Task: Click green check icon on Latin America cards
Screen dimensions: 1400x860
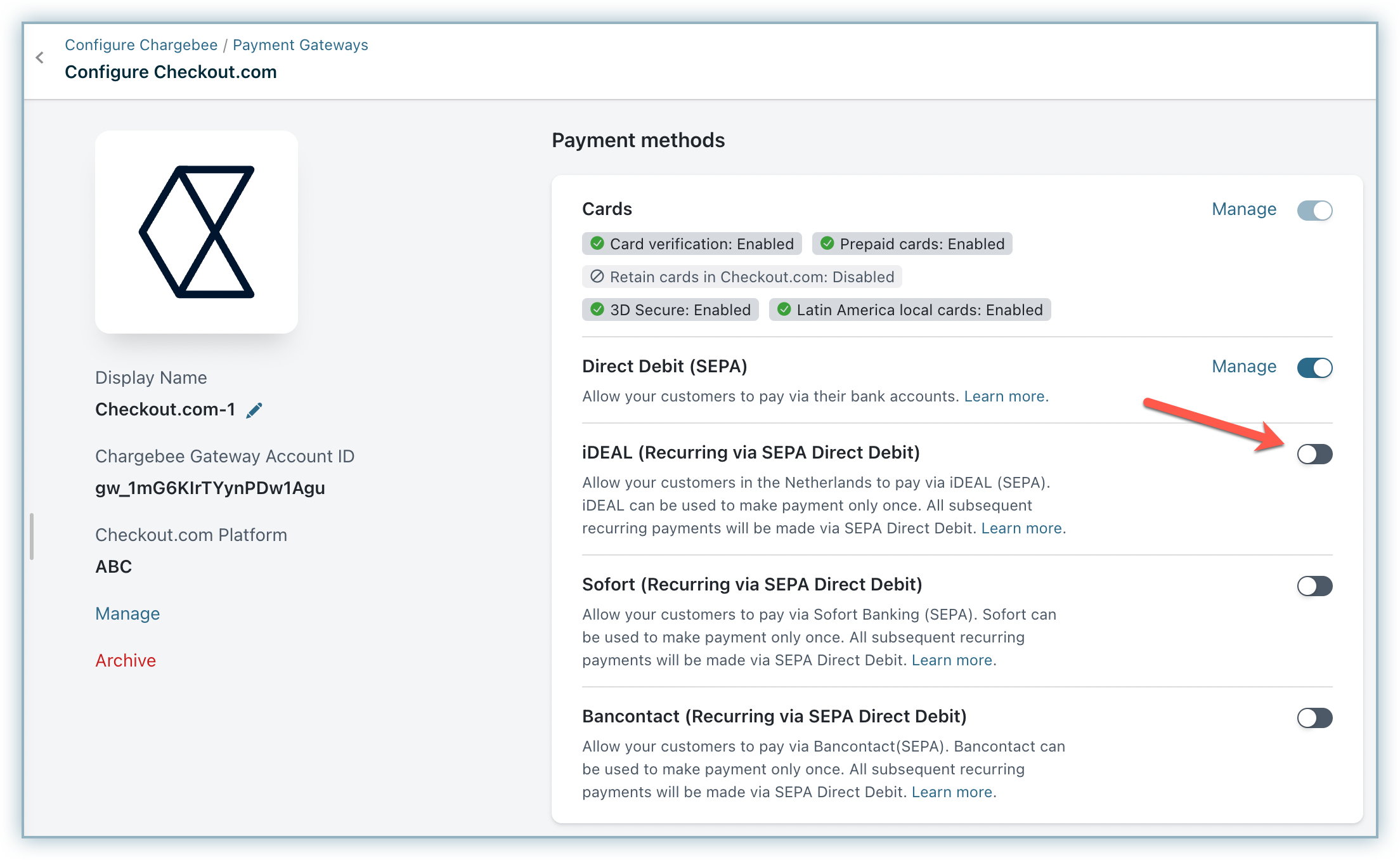Action: pos(784,309)
